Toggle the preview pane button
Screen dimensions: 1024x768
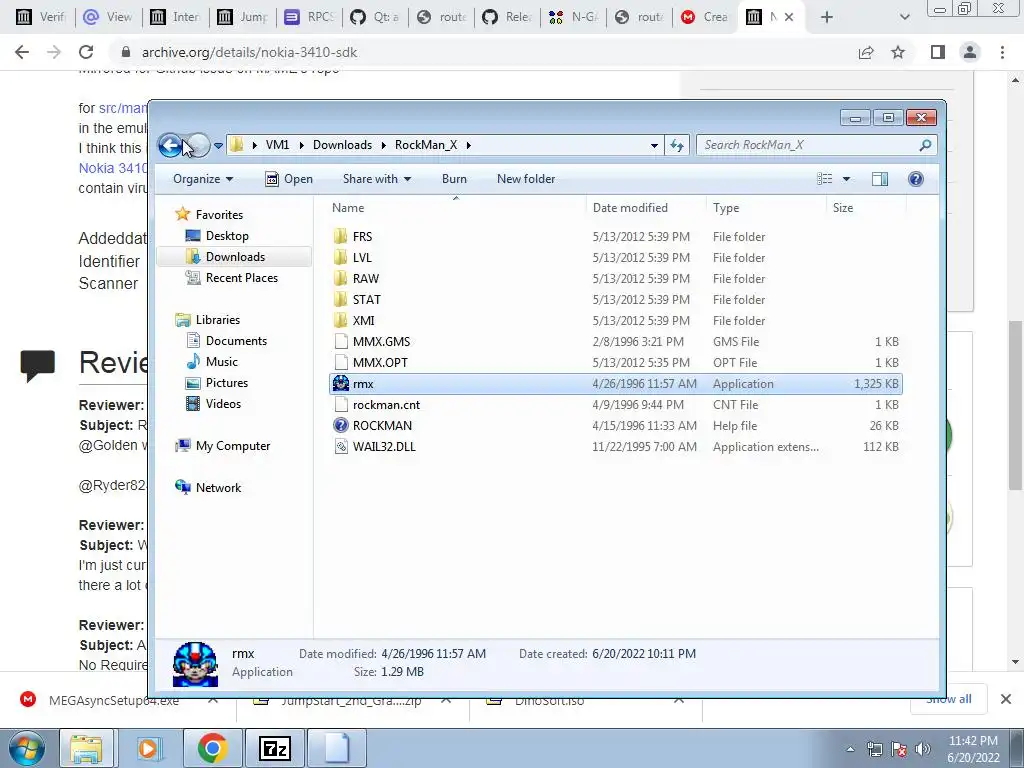(x=880, y=179)
